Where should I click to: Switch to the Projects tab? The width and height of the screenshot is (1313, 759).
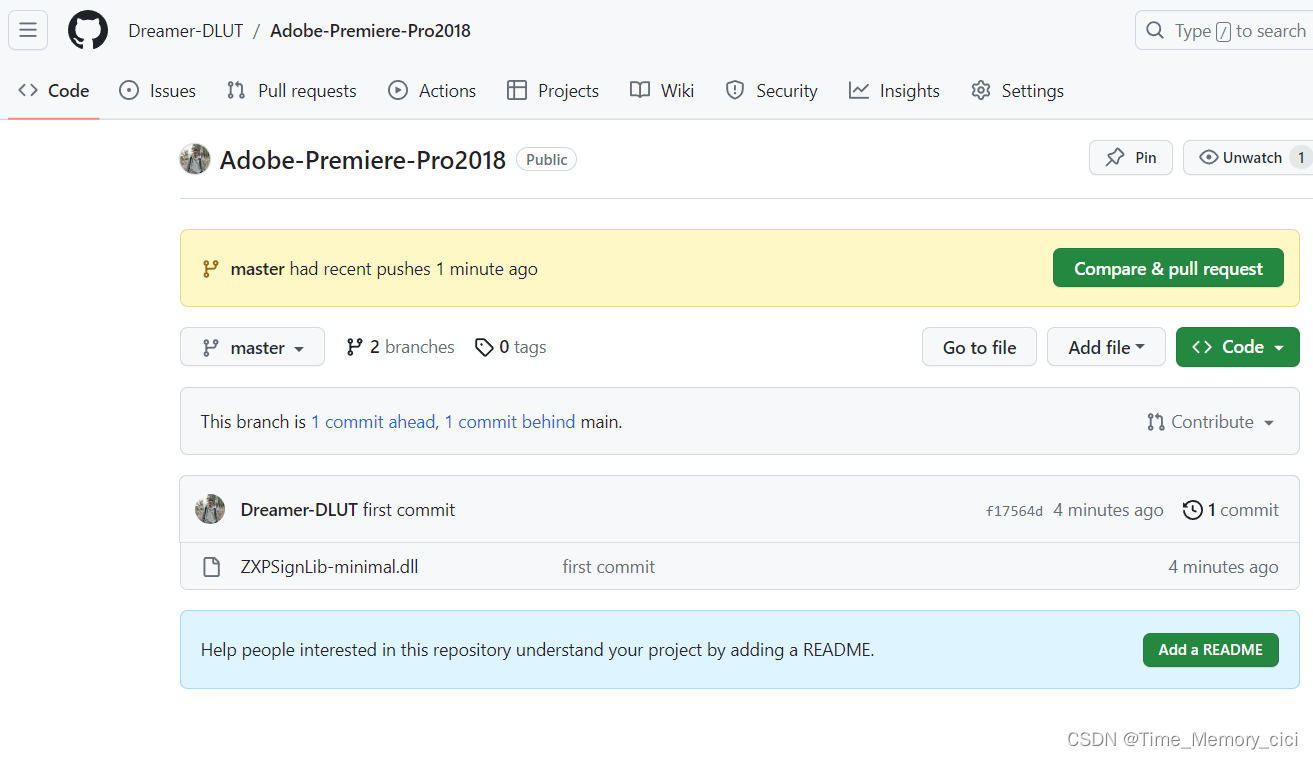click(x=553, y=91)
